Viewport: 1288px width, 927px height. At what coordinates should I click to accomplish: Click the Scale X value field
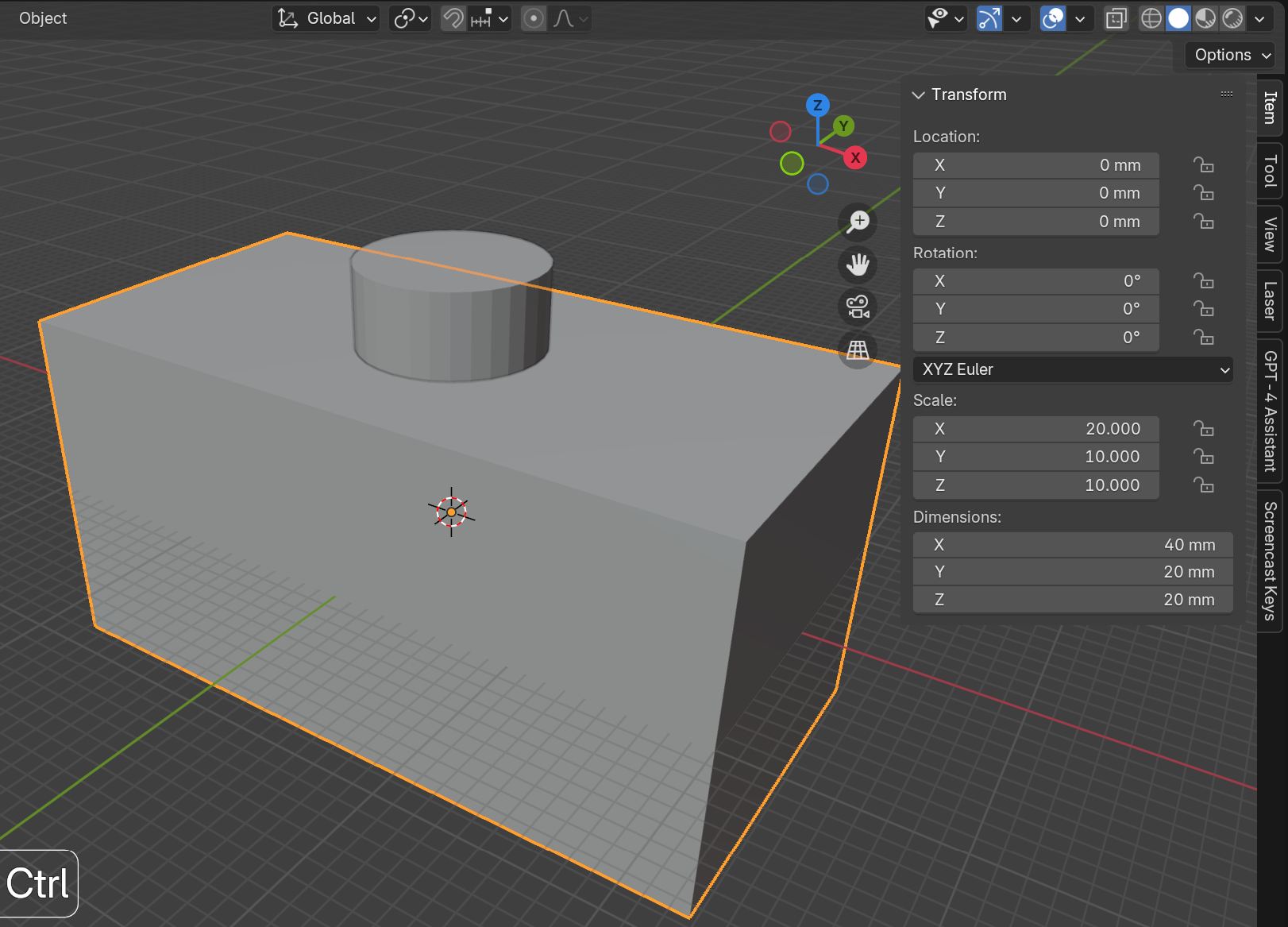pos(1035,429)
